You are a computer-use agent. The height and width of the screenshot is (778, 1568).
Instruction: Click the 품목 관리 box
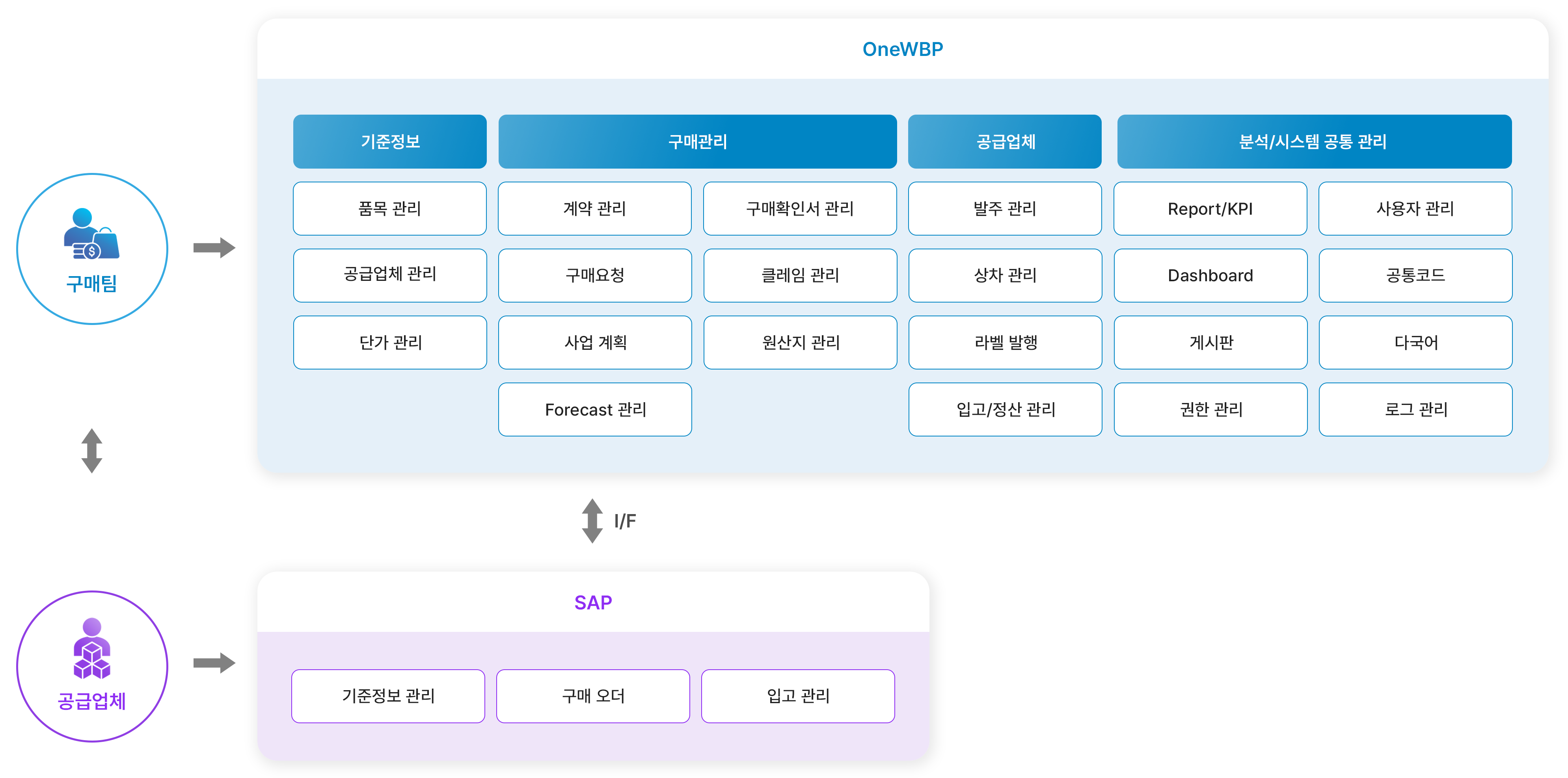[389, 209]
